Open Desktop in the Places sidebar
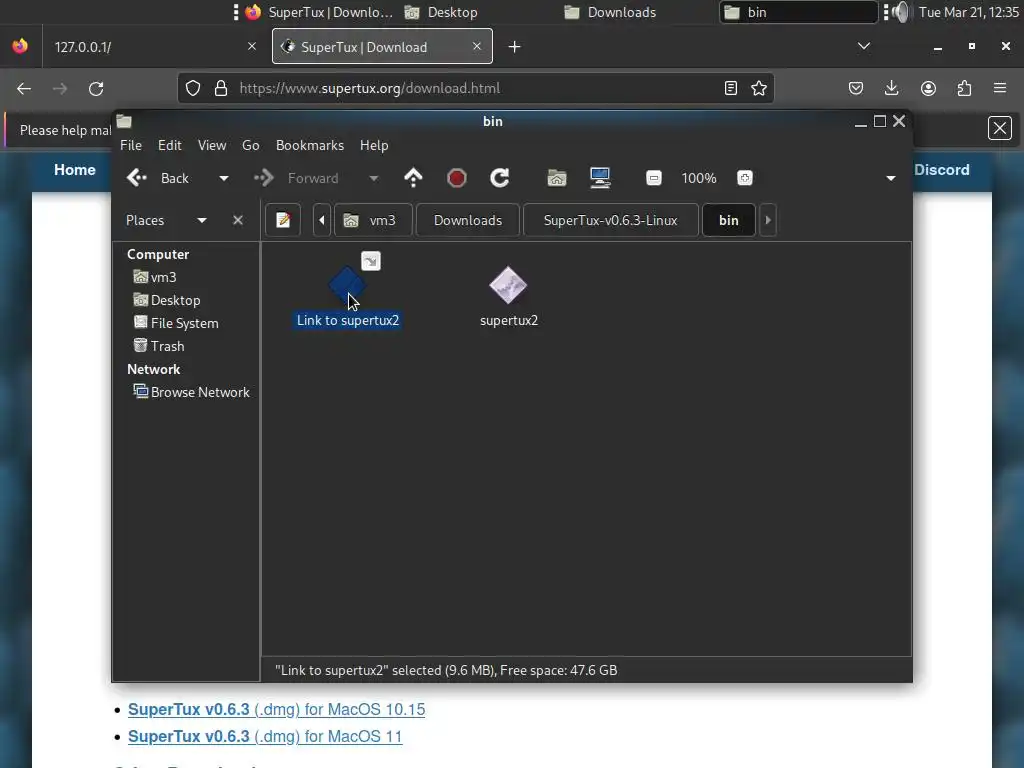Screen dimensions: 1024x768 (x=167, y=300)
